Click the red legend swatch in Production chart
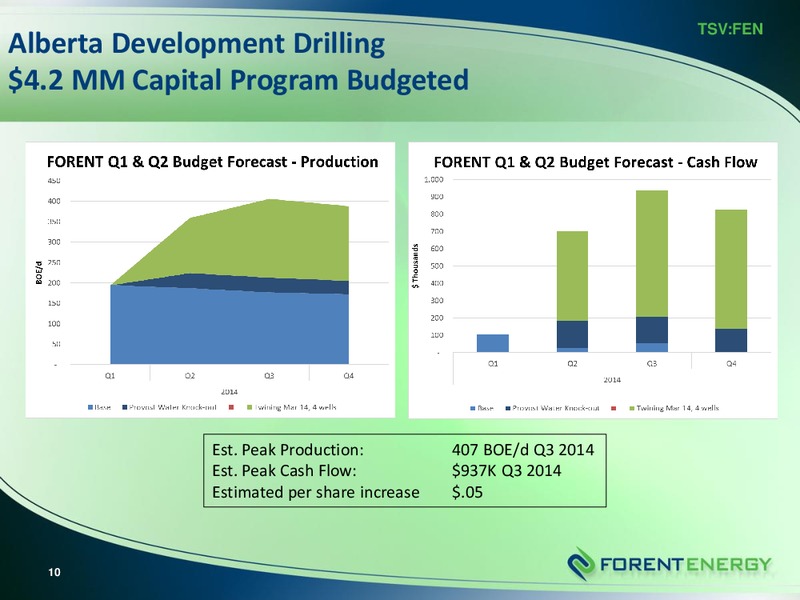The image size is (800, 600). tap(231, 407)
